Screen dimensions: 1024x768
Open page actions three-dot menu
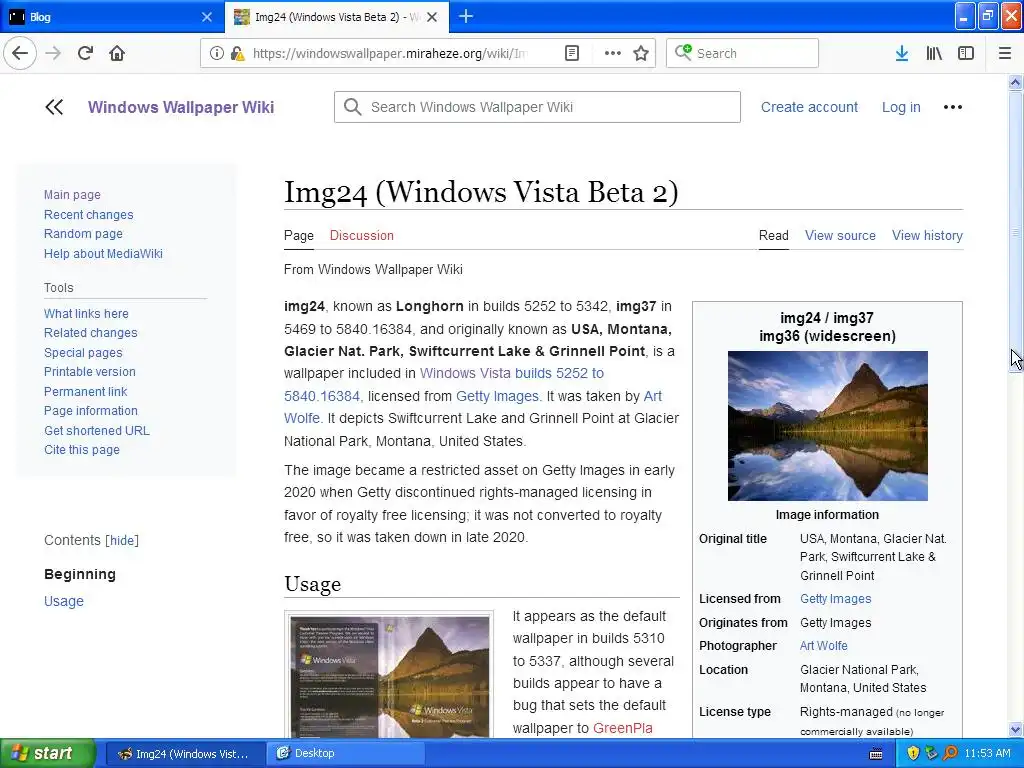tap(613, 53)
